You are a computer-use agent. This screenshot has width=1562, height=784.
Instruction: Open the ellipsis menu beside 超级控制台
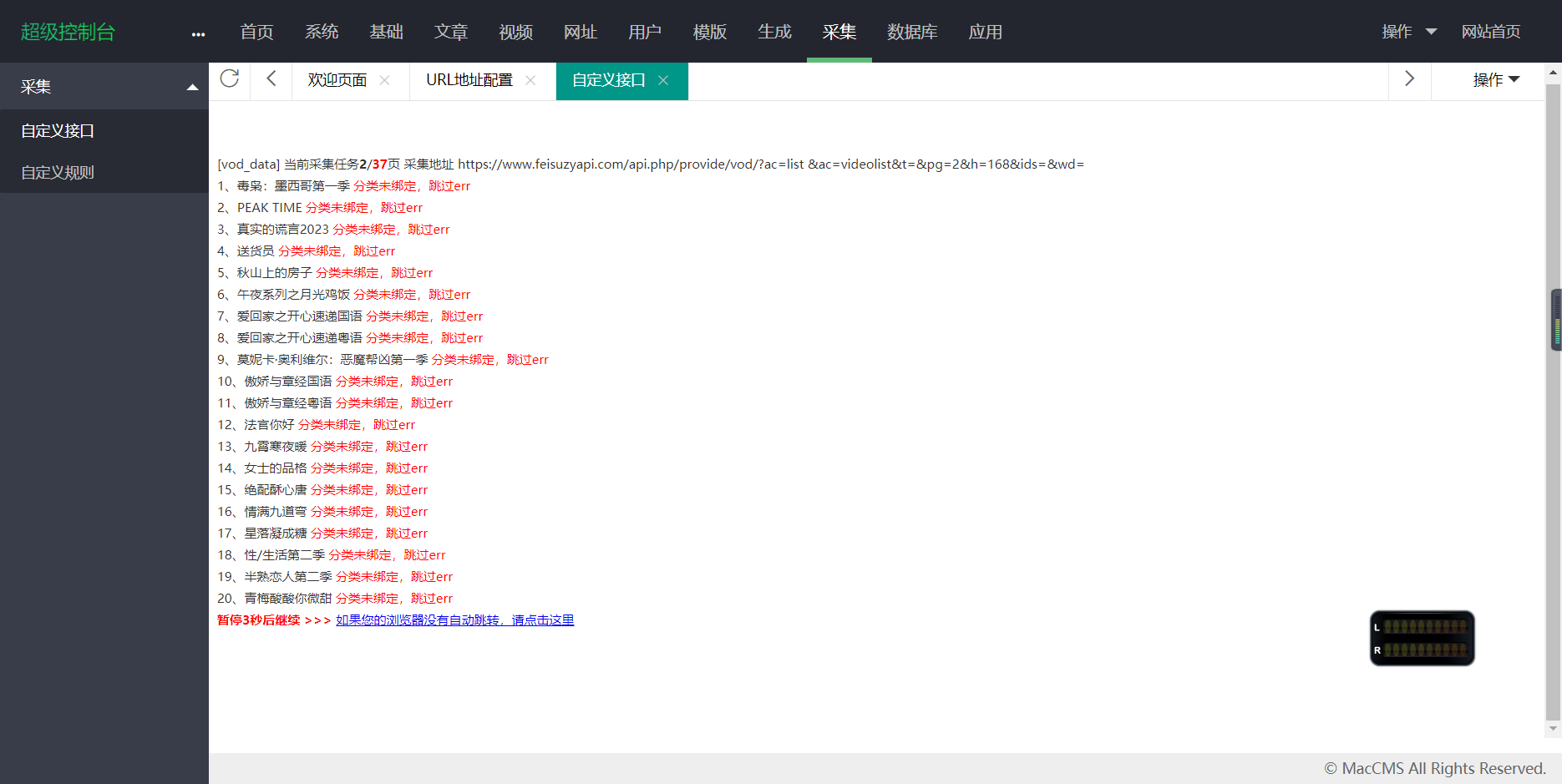click(198, 34)
